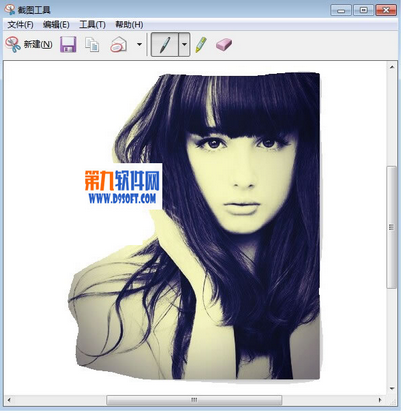Click the vertical scrollbar down arrow
Viewport: 403px width, 413px height.
[392, 389]
